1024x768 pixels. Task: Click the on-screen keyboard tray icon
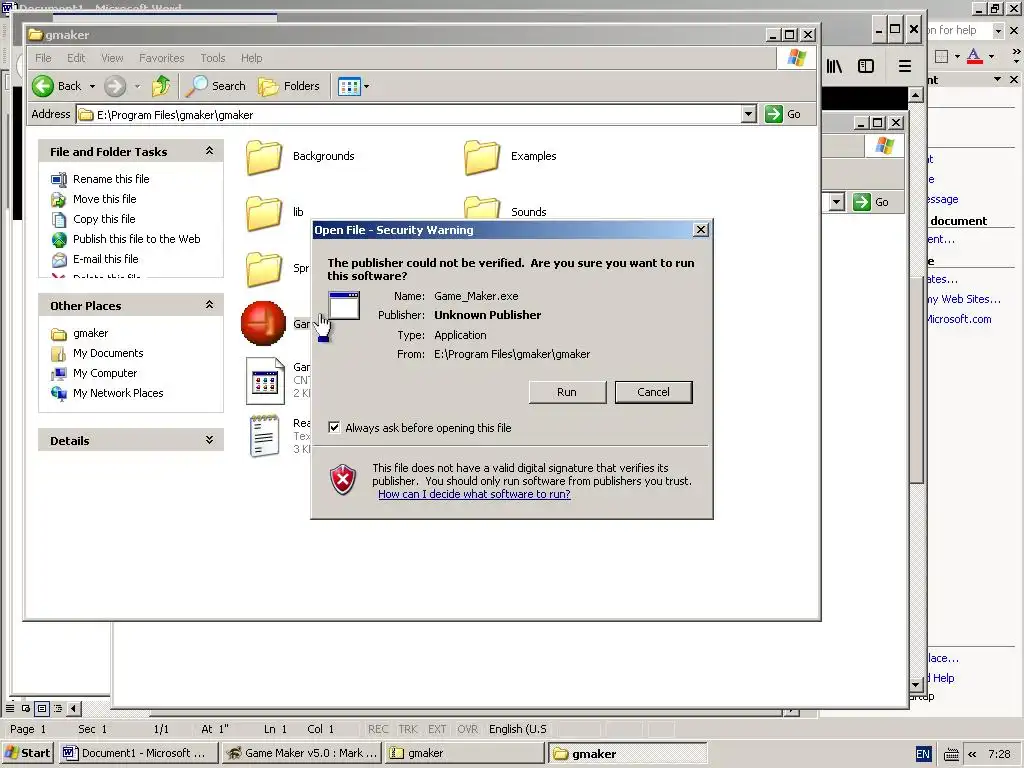click(951, 754)
